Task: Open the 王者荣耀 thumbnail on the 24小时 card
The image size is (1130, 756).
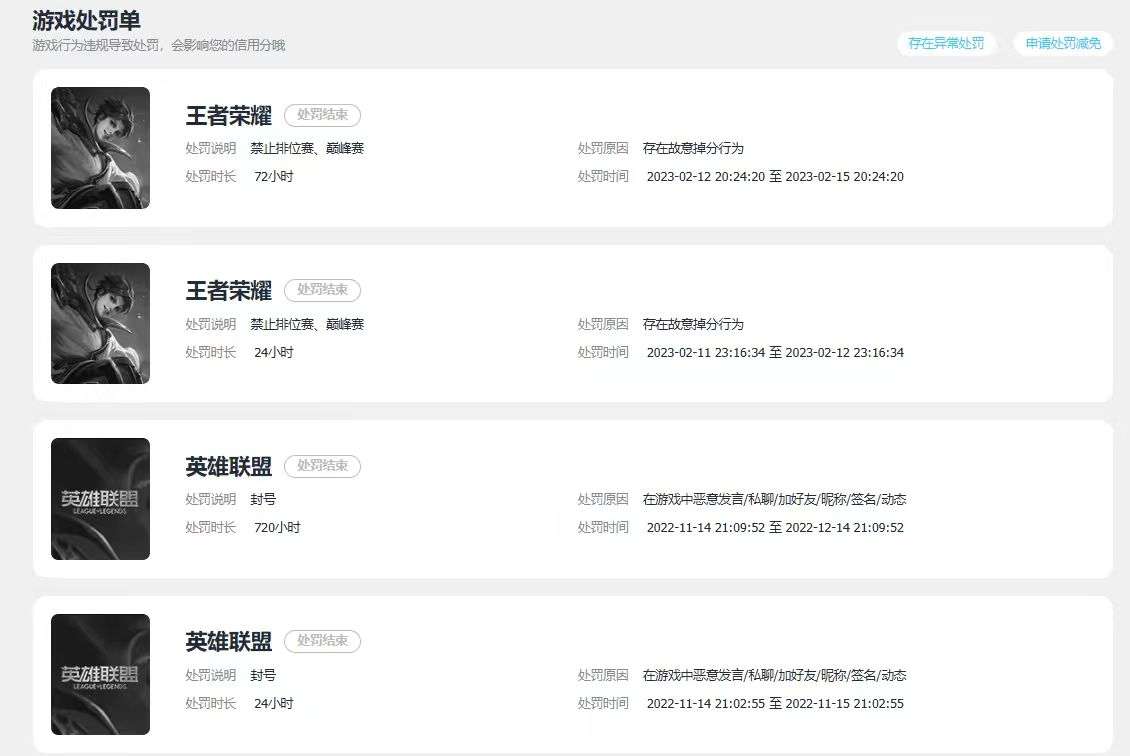Action: [100, 324]
